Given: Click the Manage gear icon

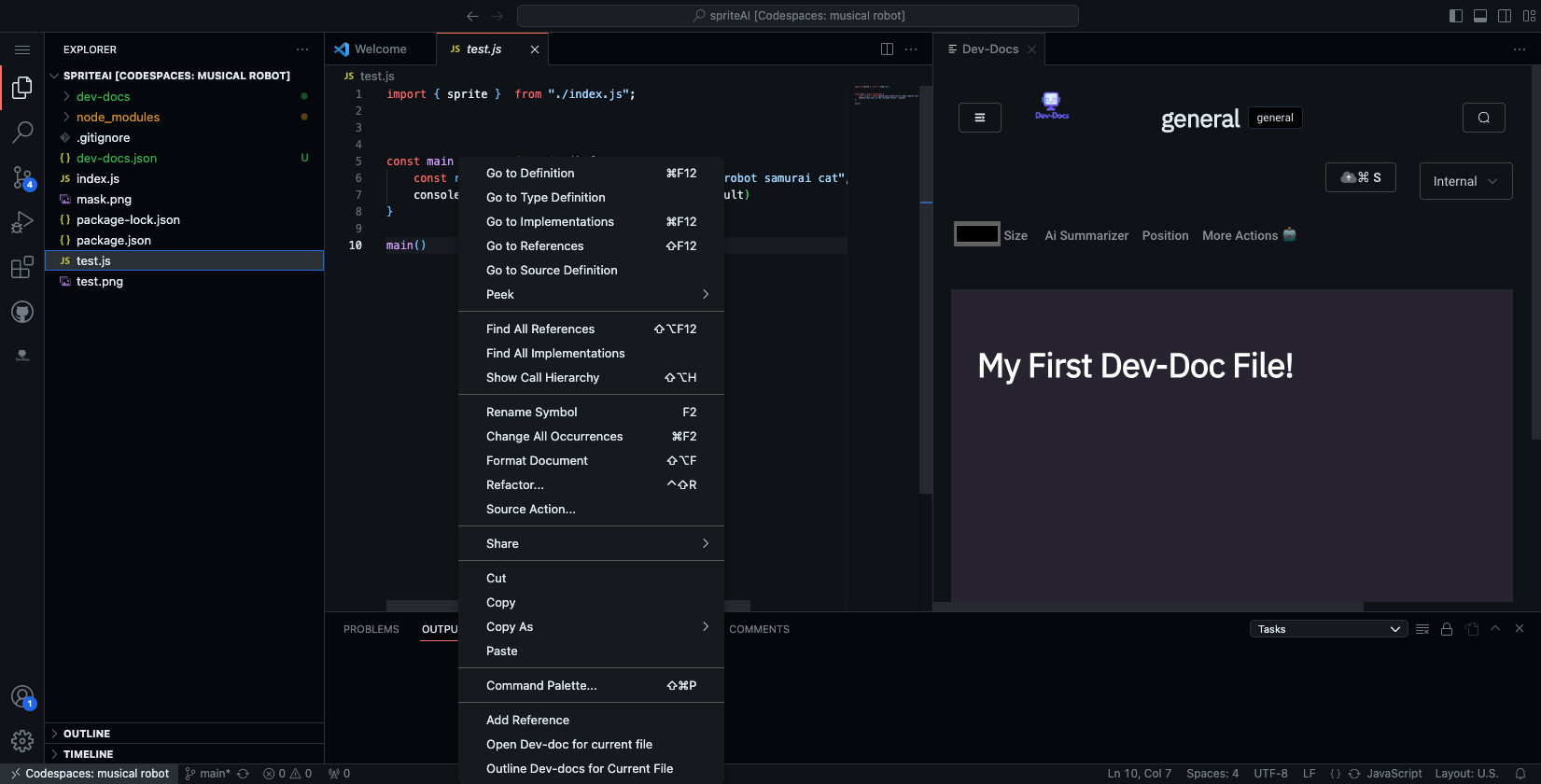Looking at the screenshot, I should (x=22, y=741).
